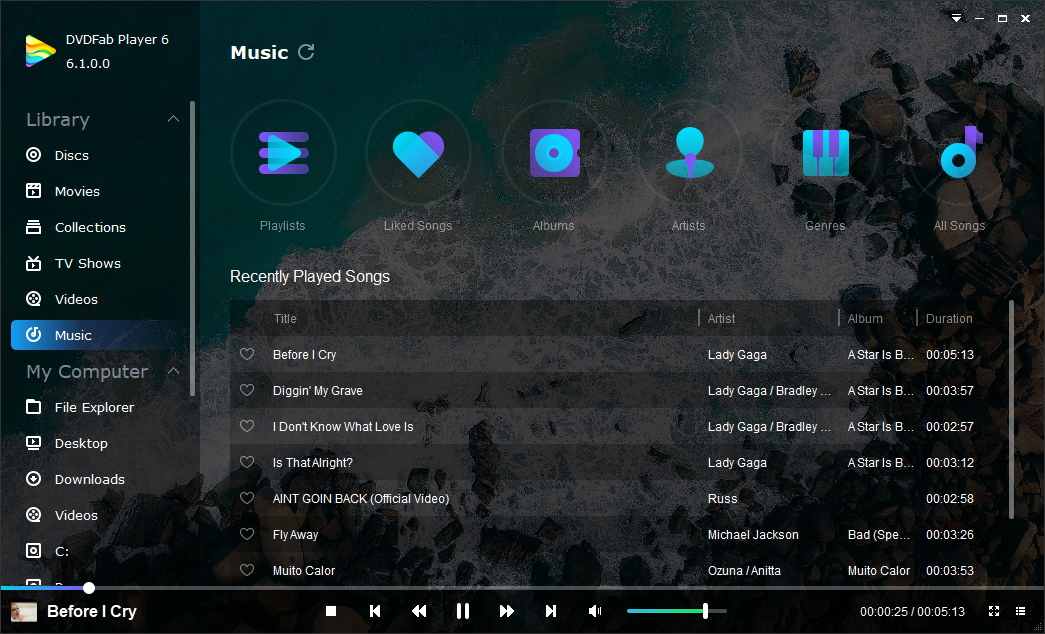Enter fullscreen mode
Screen dimensions: 1045x634
[994, 611]
